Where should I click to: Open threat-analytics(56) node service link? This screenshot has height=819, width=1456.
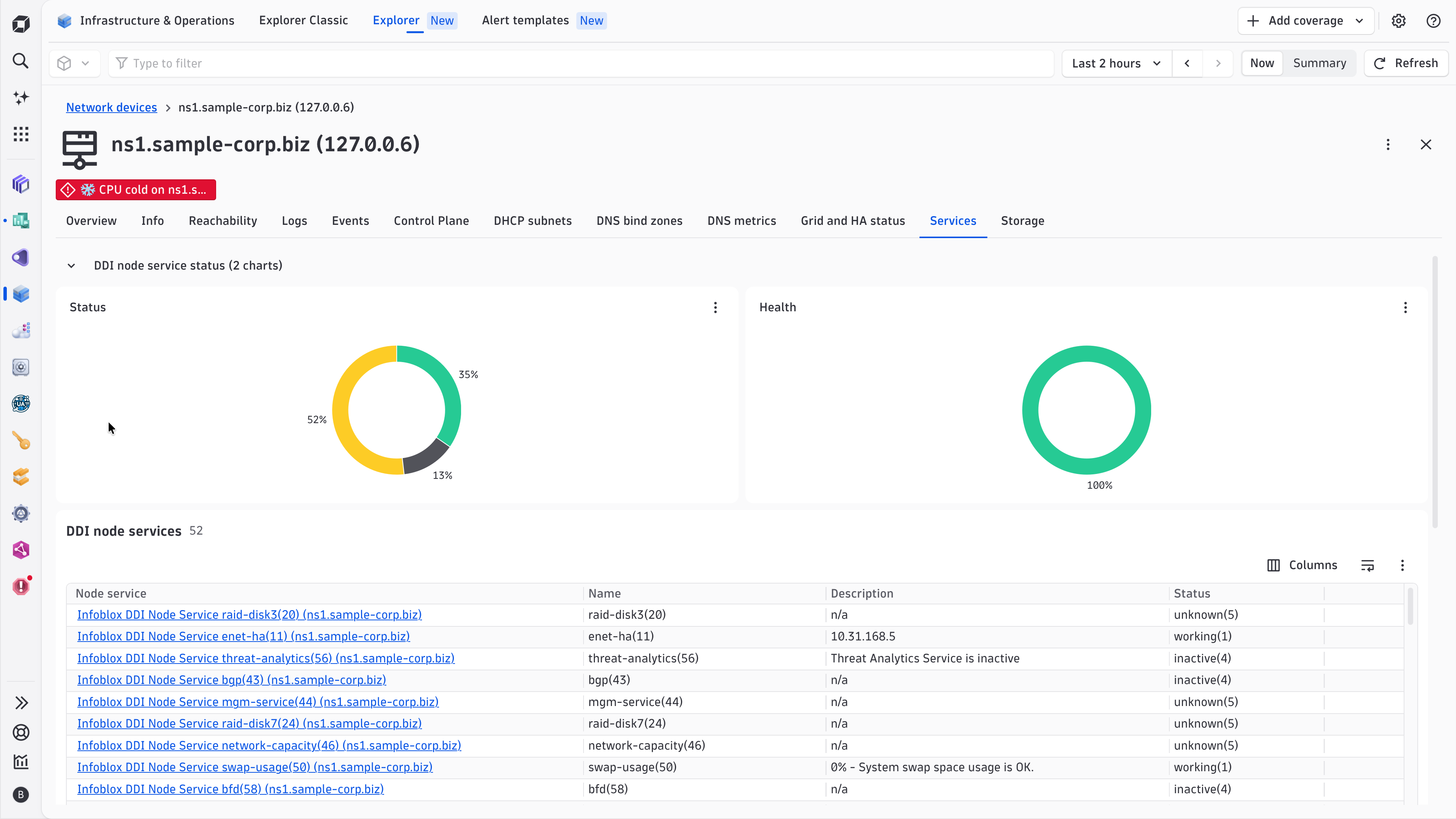[x=266, y=659]
